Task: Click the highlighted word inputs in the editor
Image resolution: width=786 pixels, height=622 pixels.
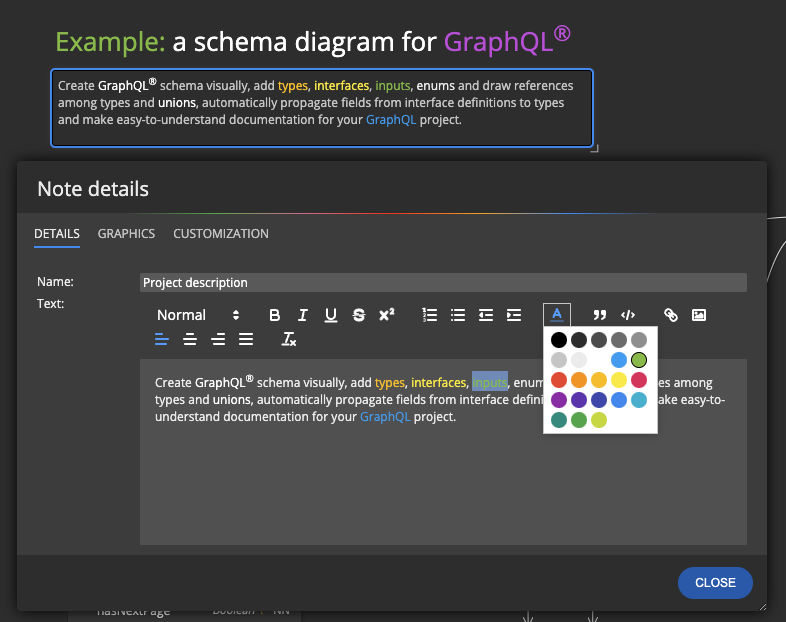Action: tap(490, 383)
